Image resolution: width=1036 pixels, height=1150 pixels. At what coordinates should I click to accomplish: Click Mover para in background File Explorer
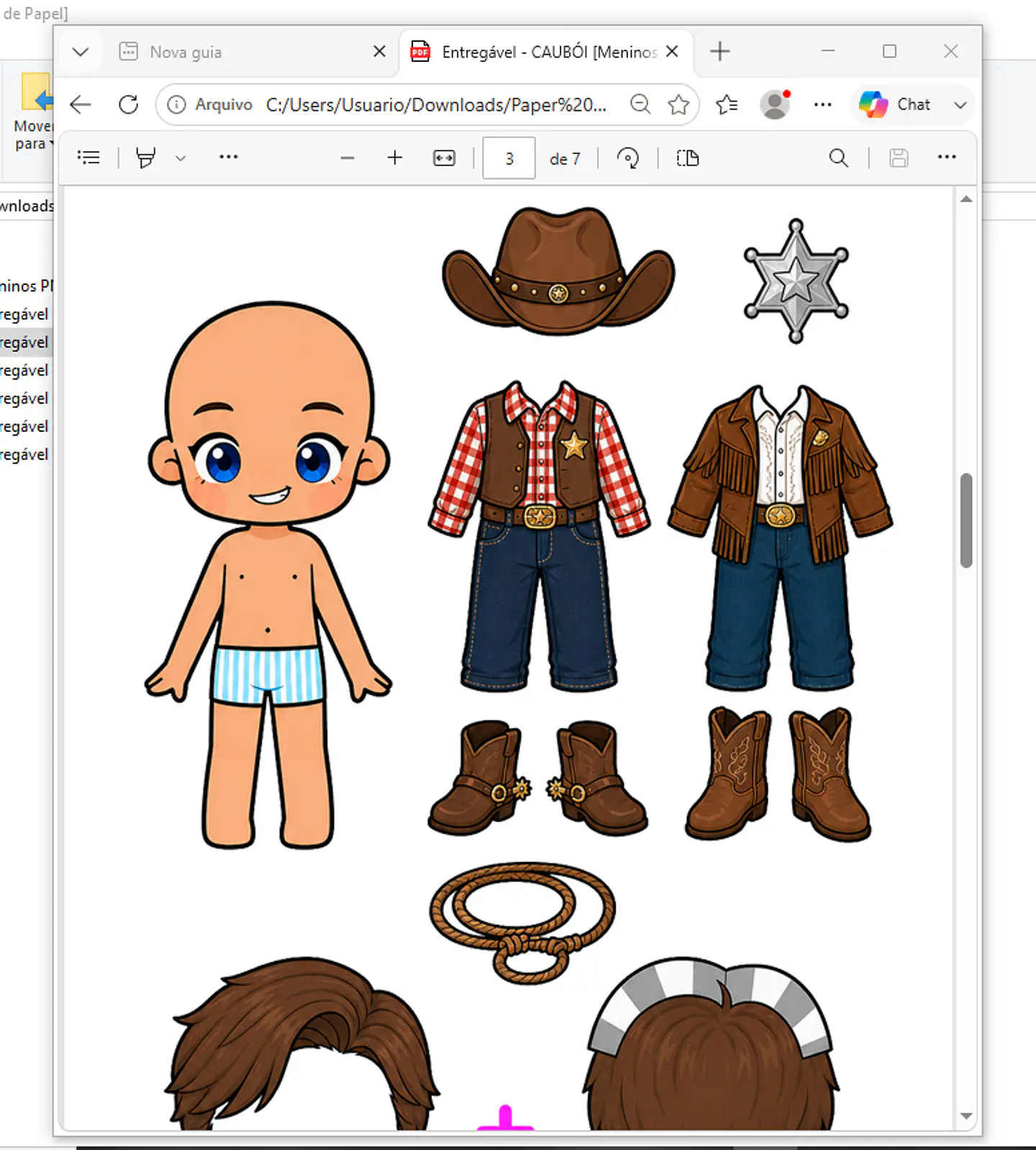(32, 112)
